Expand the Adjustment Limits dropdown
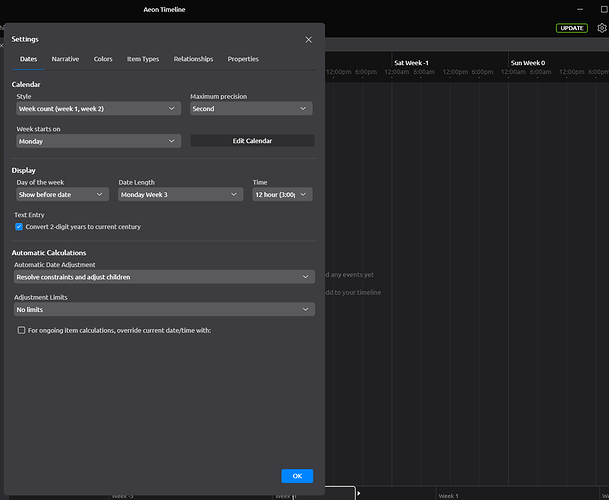This screenshot has height=500, width=609. (x=164, y=310)
